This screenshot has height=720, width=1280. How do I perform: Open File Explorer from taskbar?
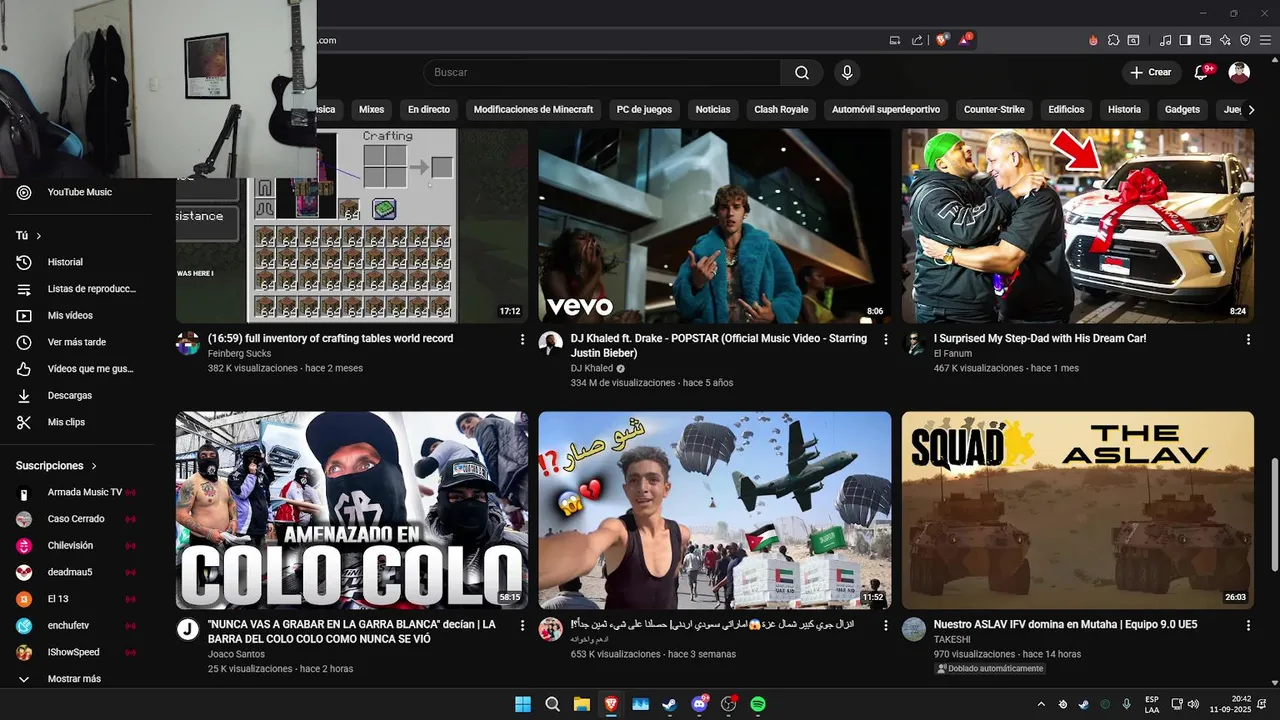[x=582, y=704]
